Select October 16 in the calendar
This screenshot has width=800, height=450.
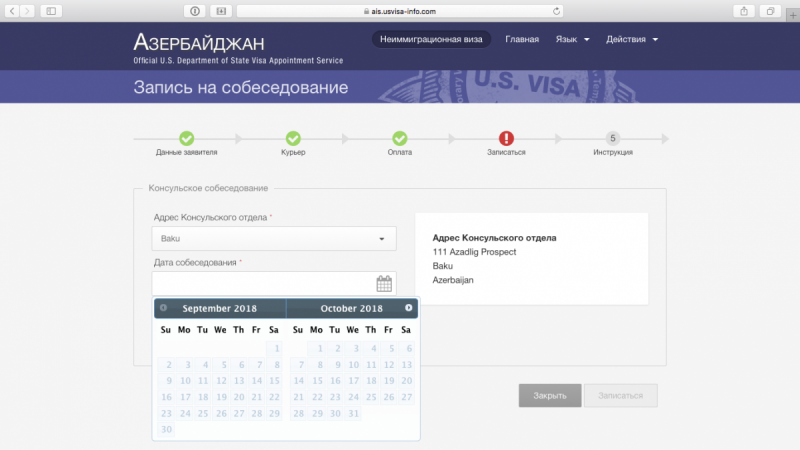tap(334, 381)
